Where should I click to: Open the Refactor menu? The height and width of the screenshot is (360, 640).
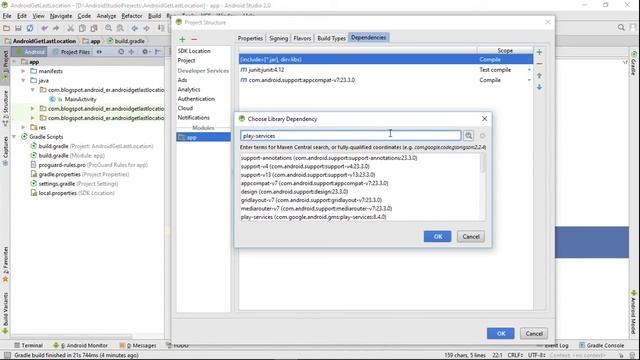[132, 16]
